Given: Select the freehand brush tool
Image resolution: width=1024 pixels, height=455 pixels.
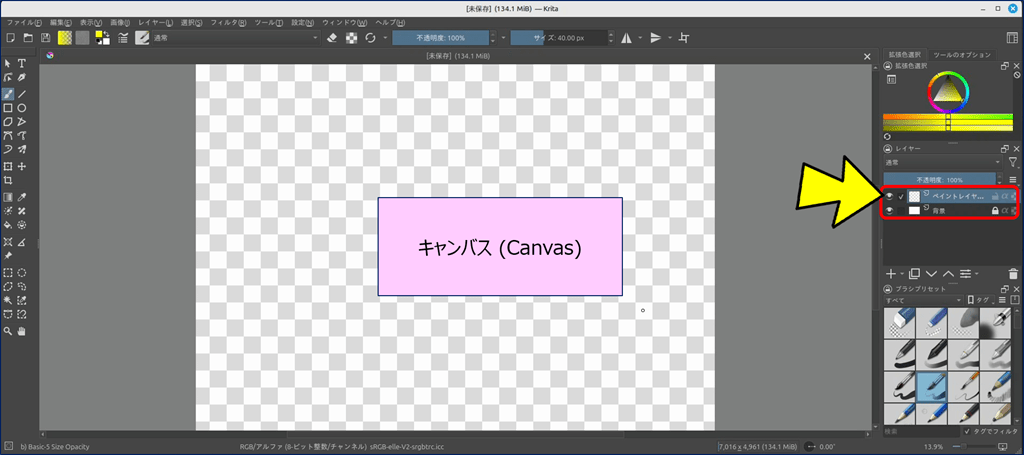Looking at the screenshot, I should coord(8,93).
